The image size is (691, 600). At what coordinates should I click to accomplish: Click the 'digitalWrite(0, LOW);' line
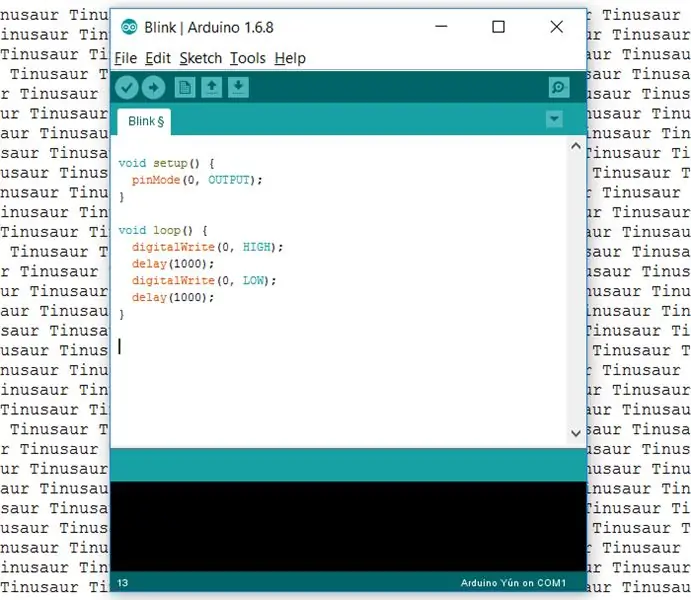point(204,281)
